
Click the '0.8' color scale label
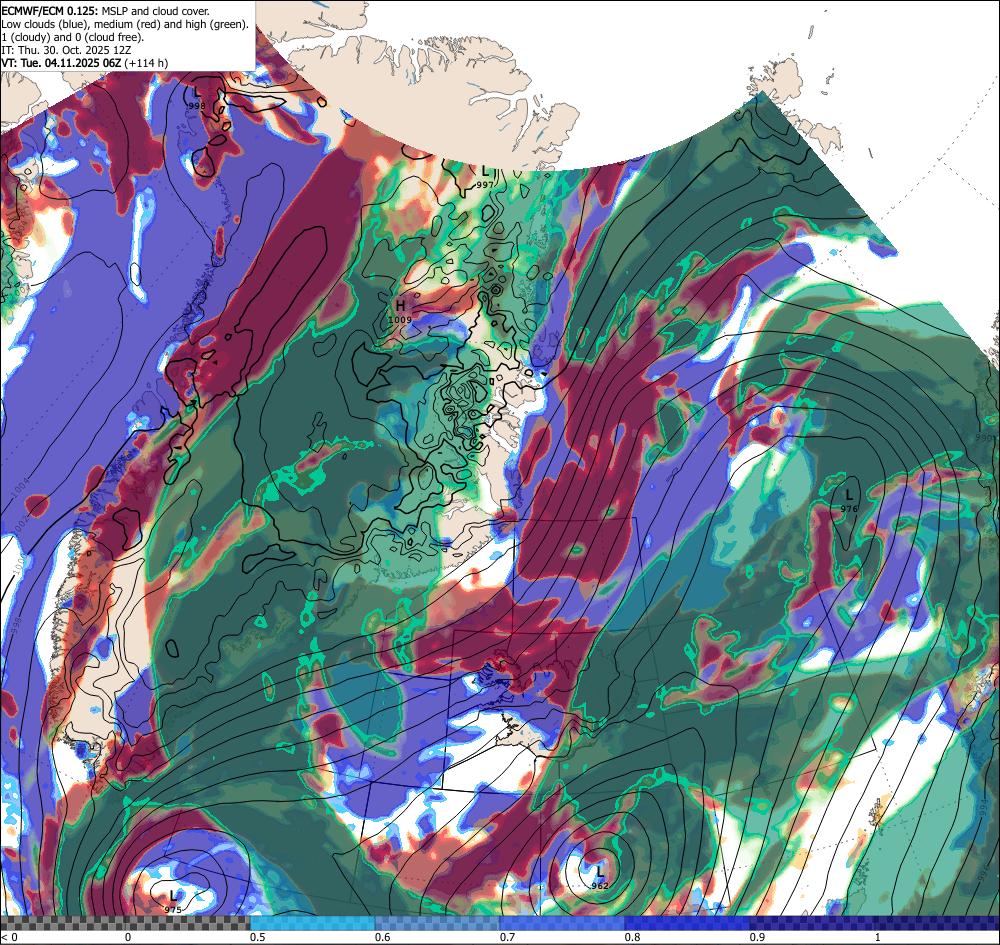pos(632,937)
